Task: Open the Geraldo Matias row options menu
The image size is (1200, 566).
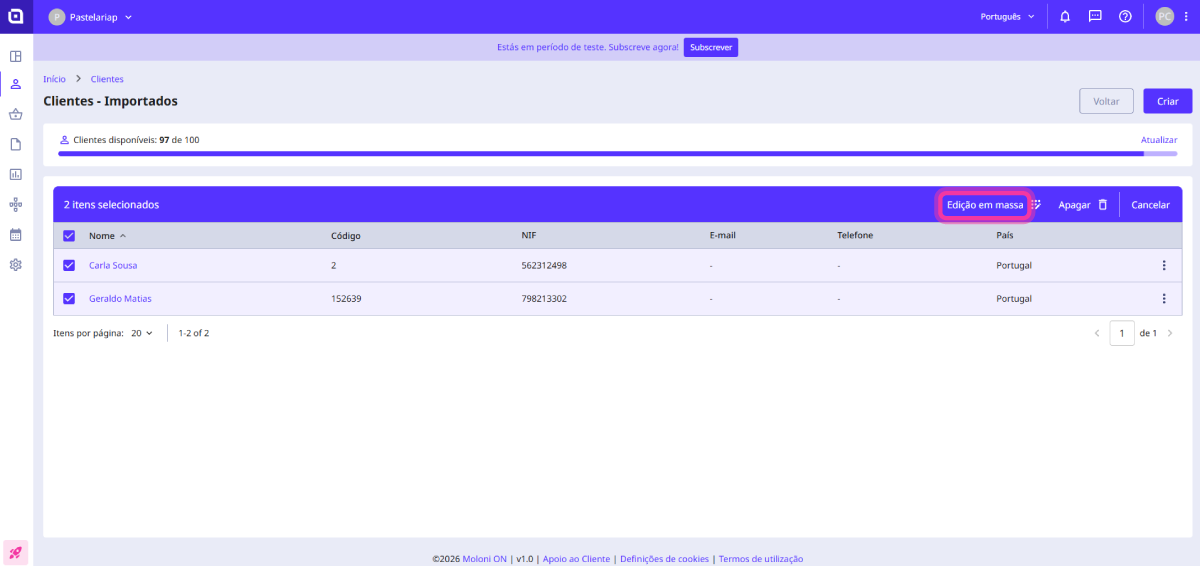Action: coord(1163,299)
